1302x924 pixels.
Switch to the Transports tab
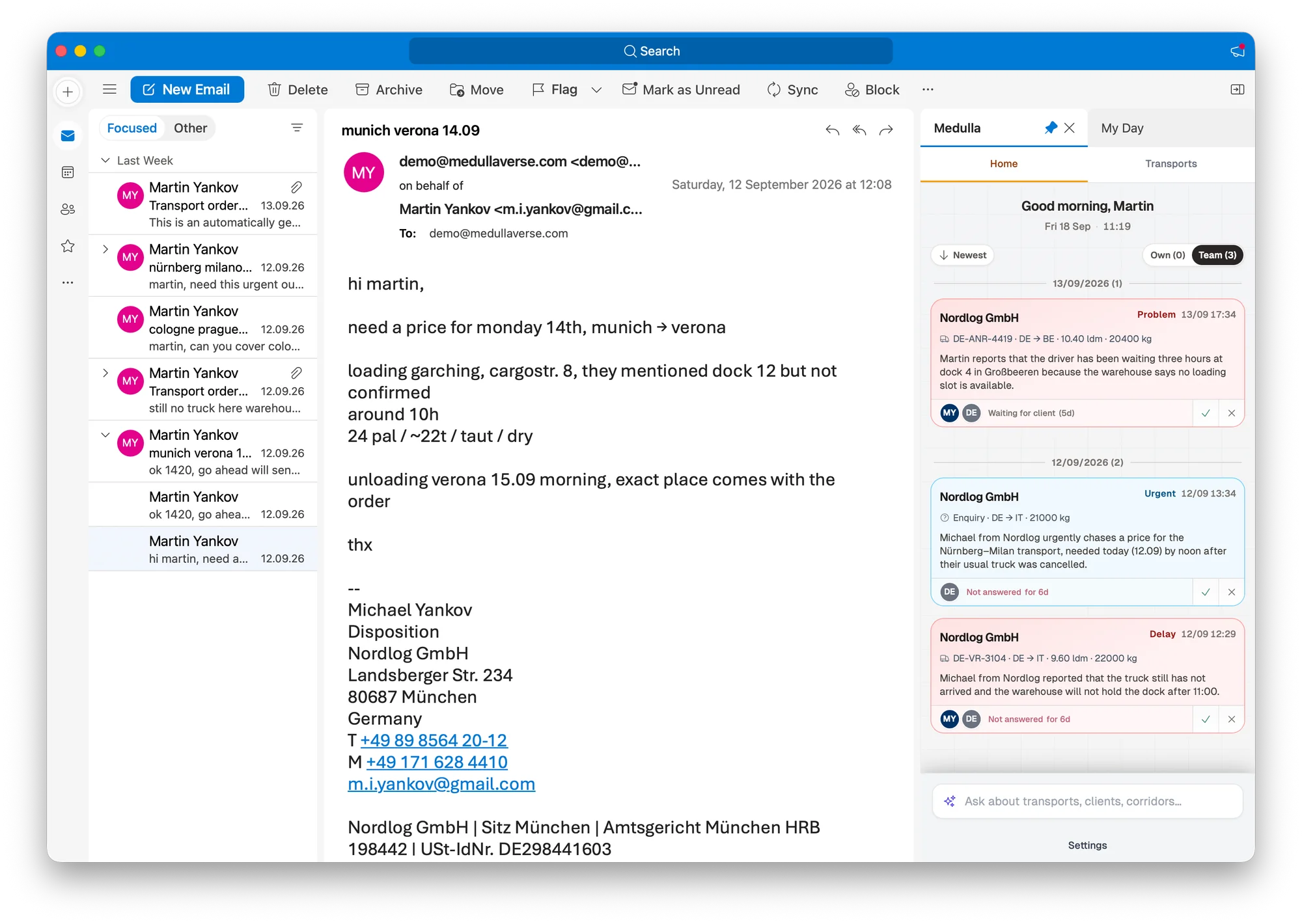(1170, 164)
